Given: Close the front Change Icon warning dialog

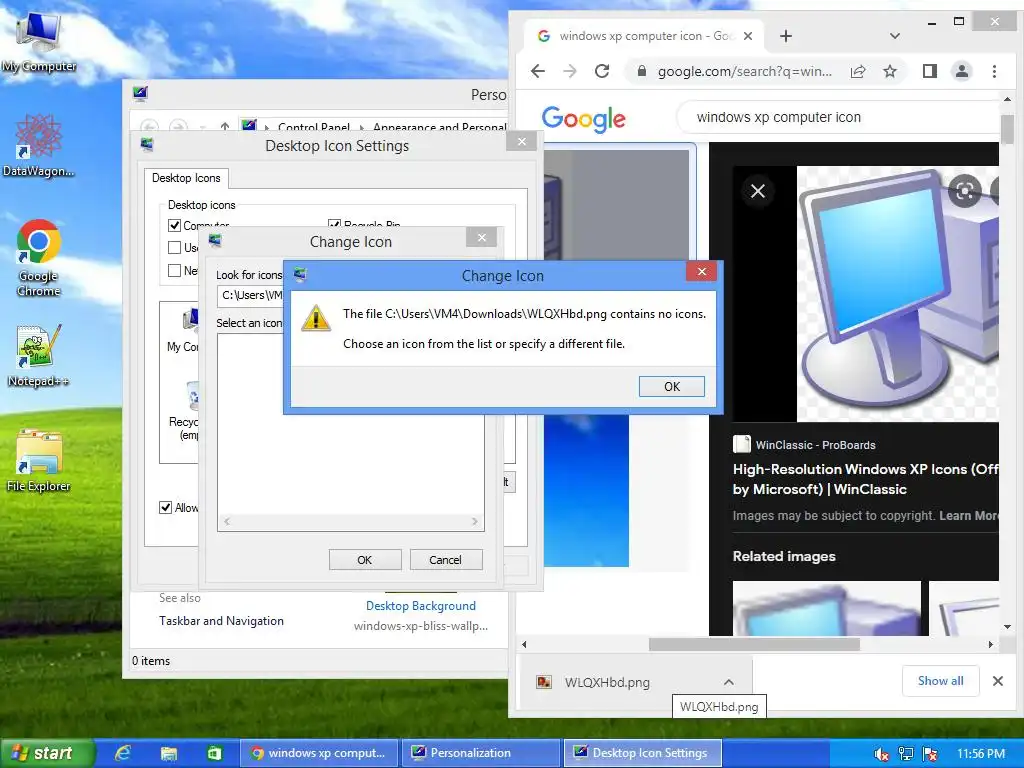Looking at the screenshot, I should coord(701,272).
